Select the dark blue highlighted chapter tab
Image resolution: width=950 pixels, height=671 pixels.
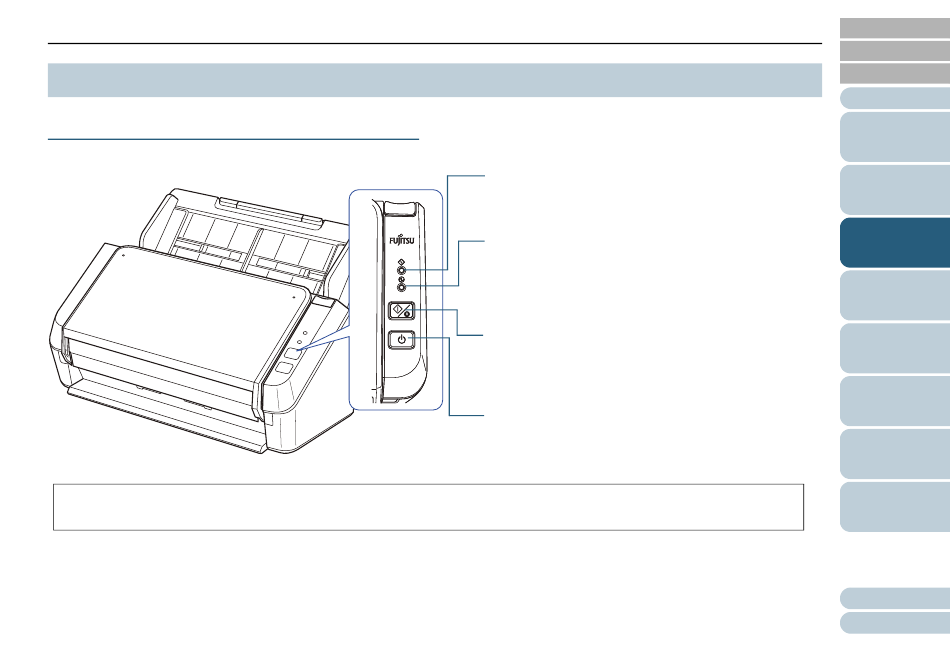895,243
